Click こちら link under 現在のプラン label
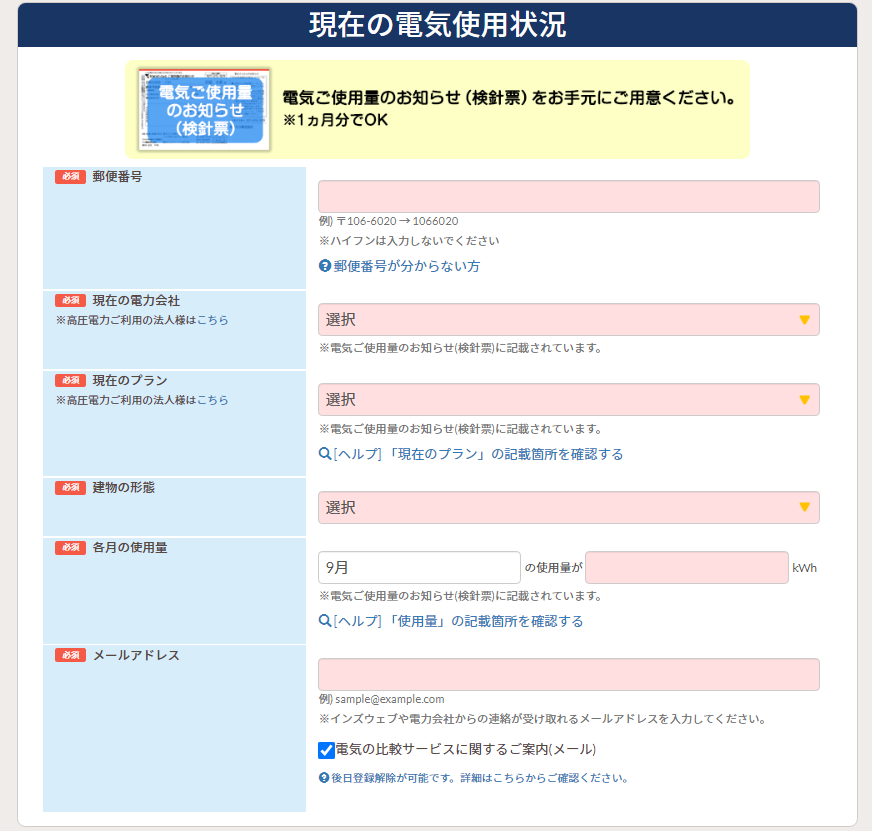Screen dimensions: 872x831 click(212, 400)
